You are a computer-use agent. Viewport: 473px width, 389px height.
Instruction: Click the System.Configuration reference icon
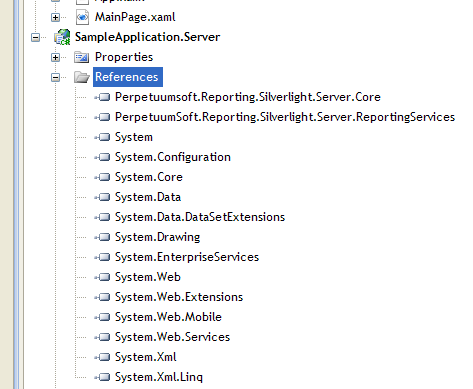click(x=102, y=157)
